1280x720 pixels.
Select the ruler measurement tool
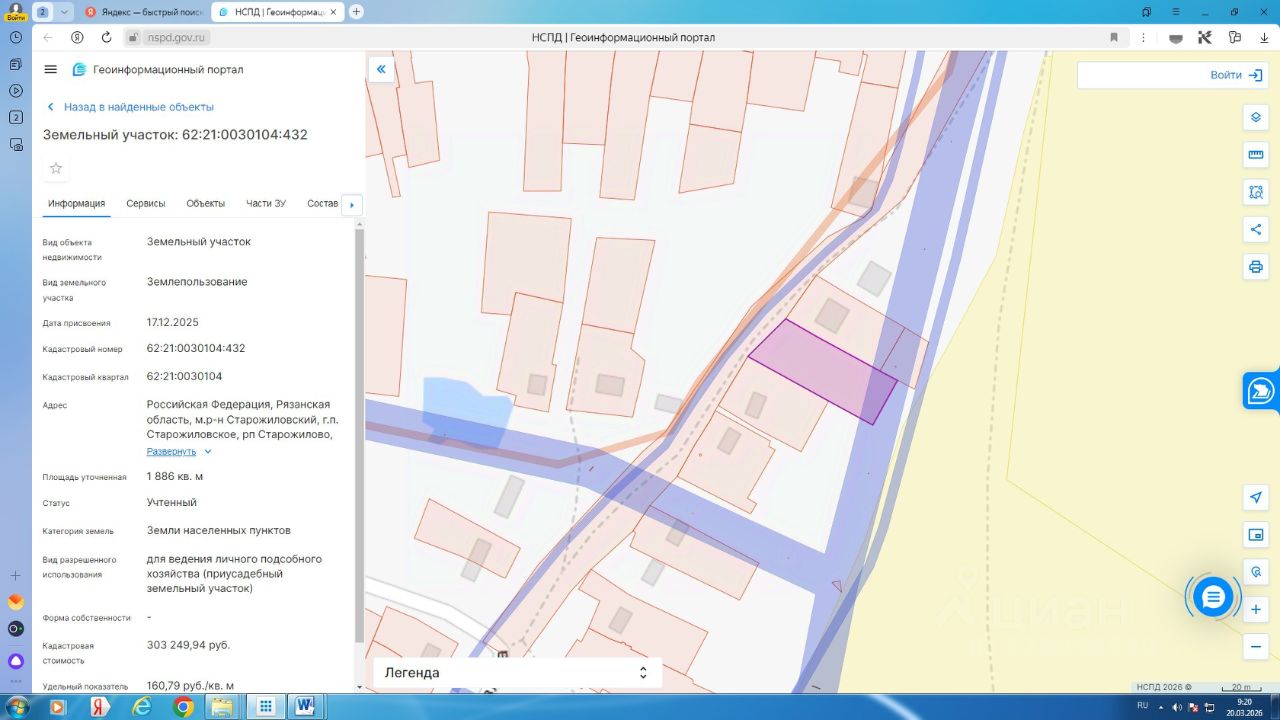(x=1256, y=155)
